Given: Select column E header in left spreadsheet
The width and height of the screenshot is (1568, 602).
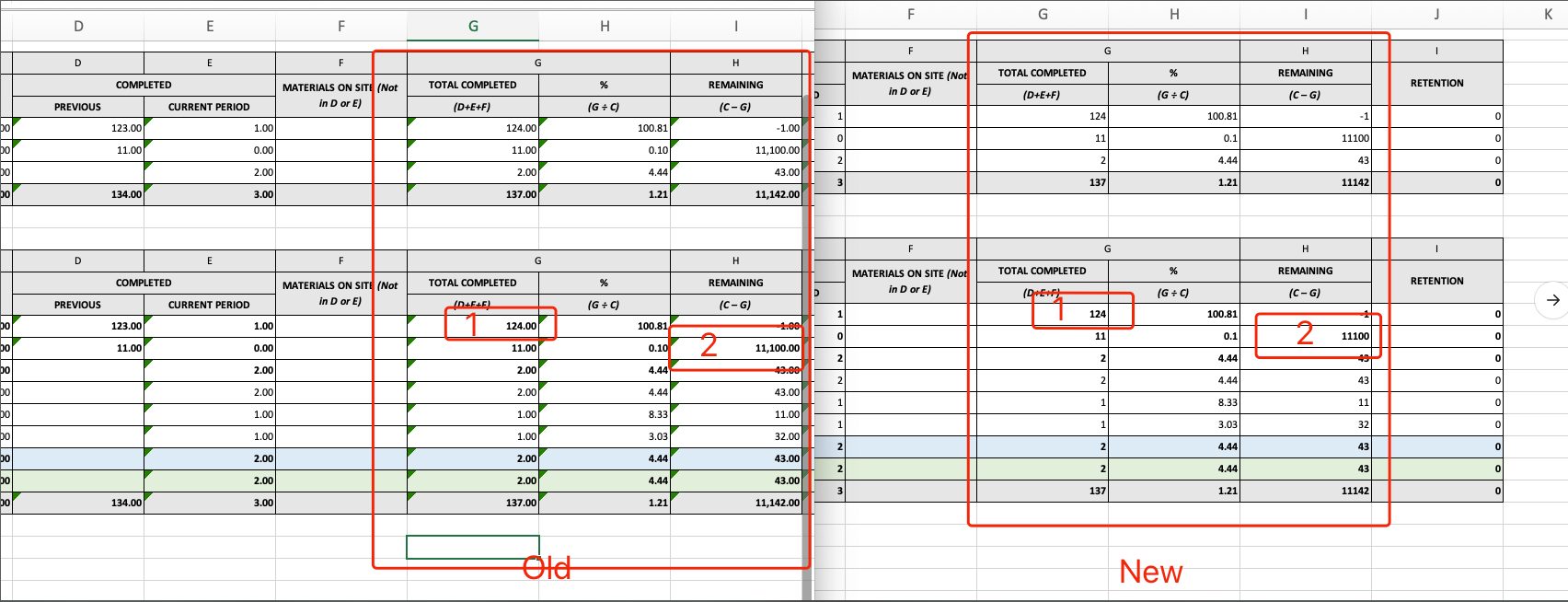Looking at the screenshot, I should (x=210, y=27).
